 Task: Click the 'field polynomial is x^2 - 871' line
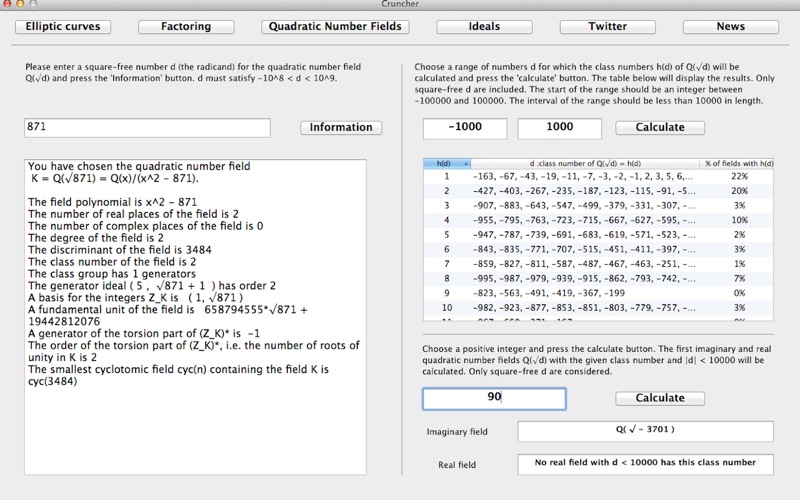point(112,202)
